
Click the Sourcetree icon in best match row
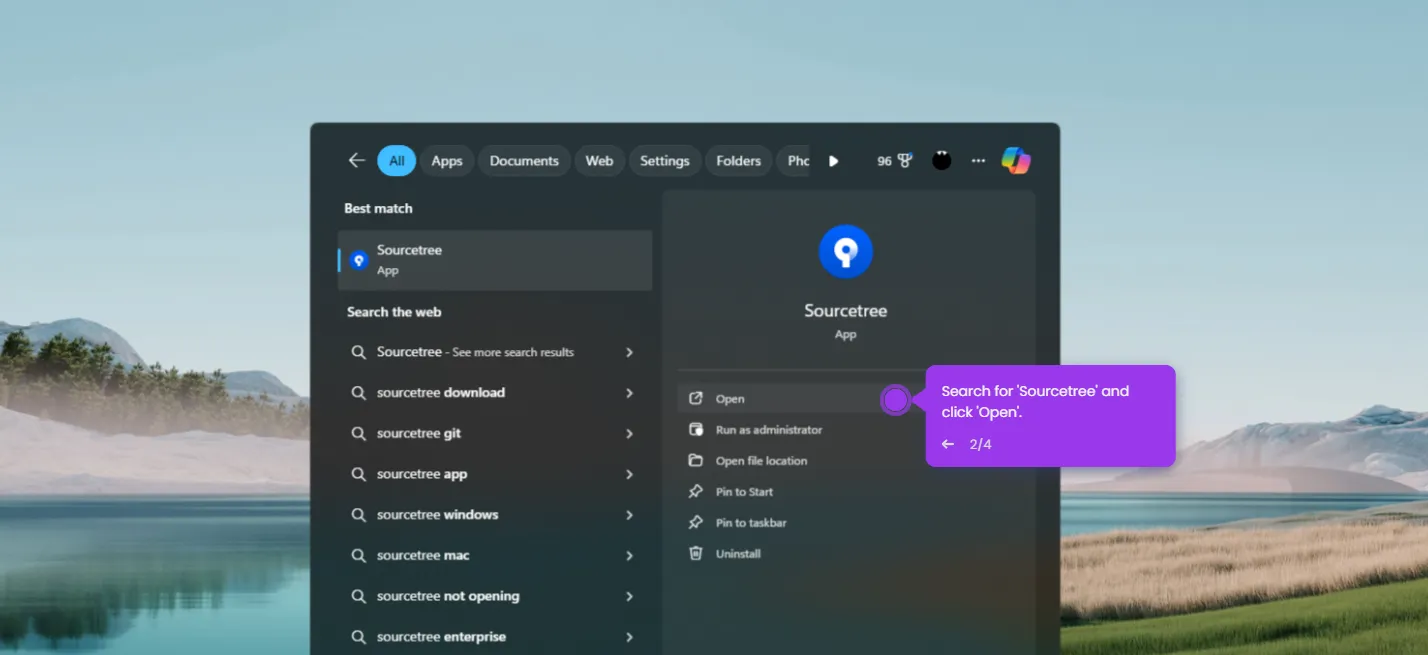[x=359, y=260]
